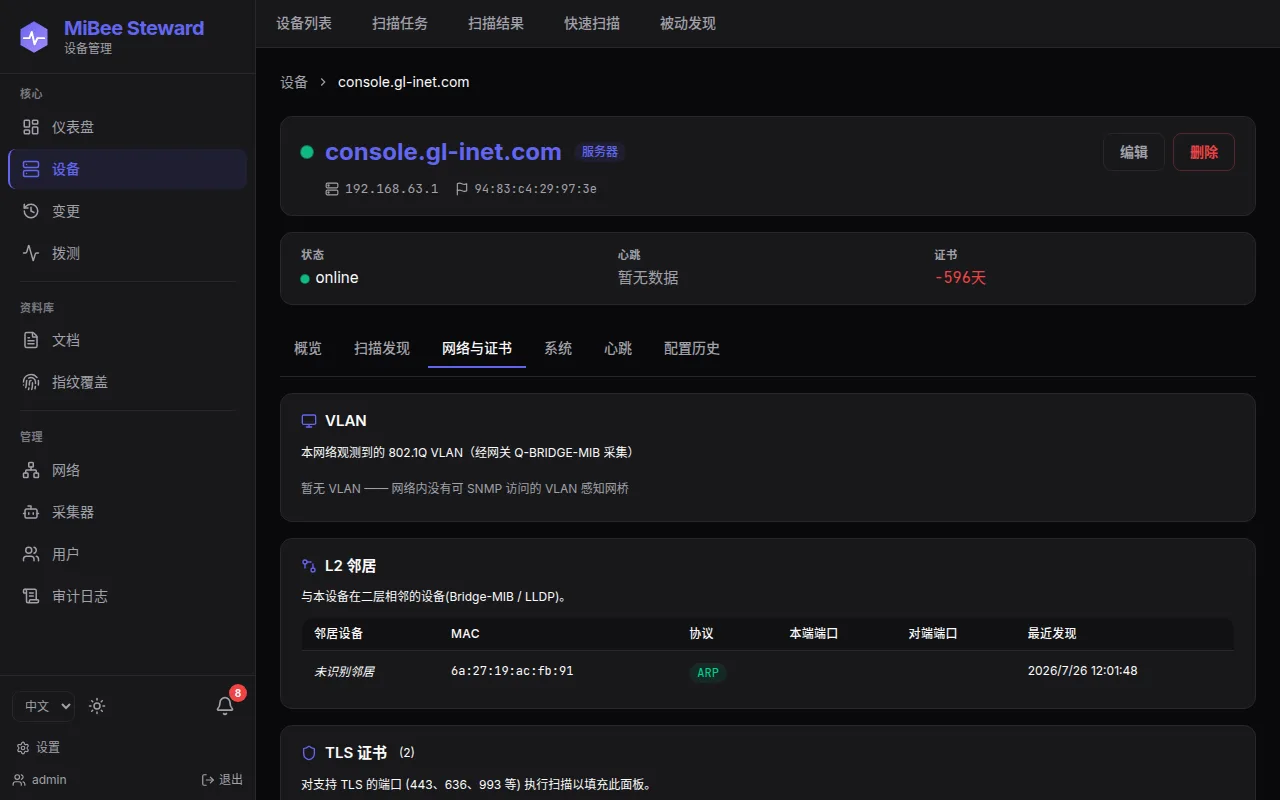This screenshot has height=800, width=1280.
Task: Click 退出 to log out
Action: (x=222, y=779)
